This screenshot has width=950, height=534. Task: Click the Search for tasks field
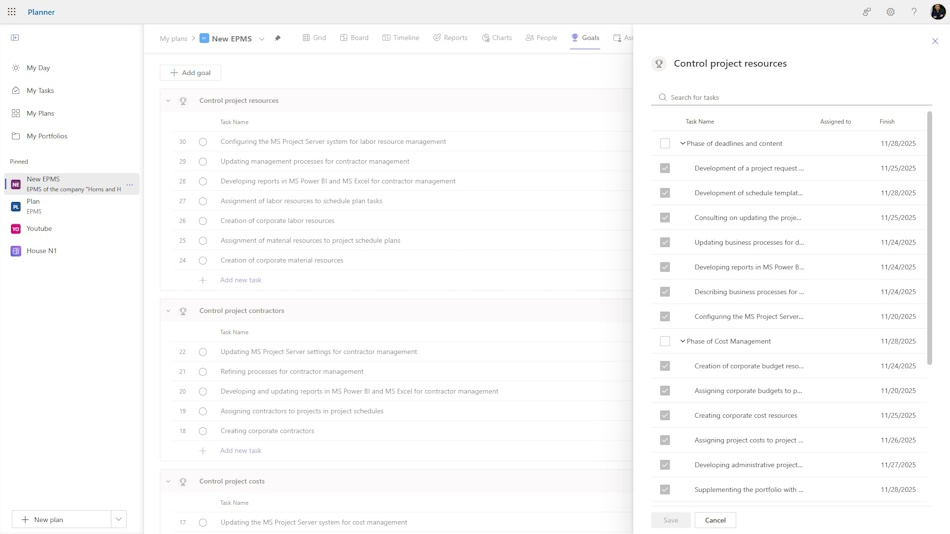click(x=791, y=97)
